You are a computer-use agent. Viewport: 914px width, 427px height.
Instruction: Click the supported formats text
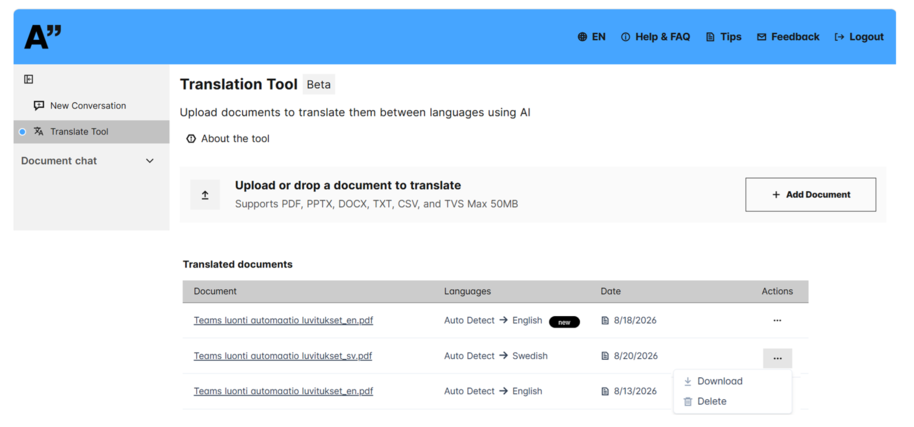click(x=377, y=204)
